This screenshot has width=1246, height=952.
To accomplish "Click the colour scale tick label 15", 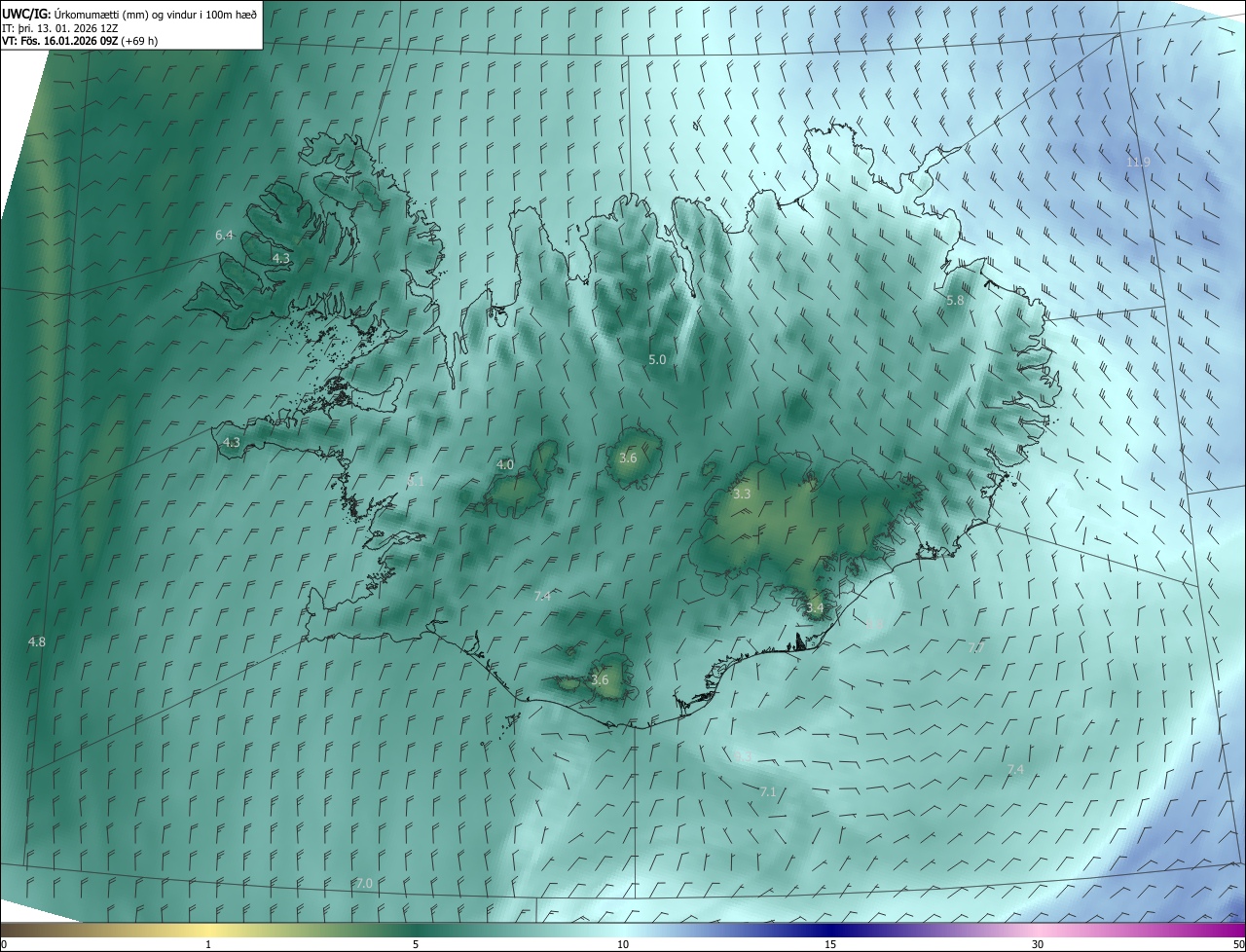I will (x=830, y=944).
